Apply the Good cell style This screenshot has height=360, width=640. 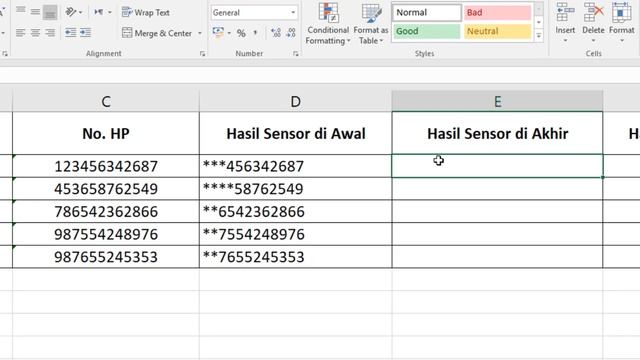click(427, 31)
